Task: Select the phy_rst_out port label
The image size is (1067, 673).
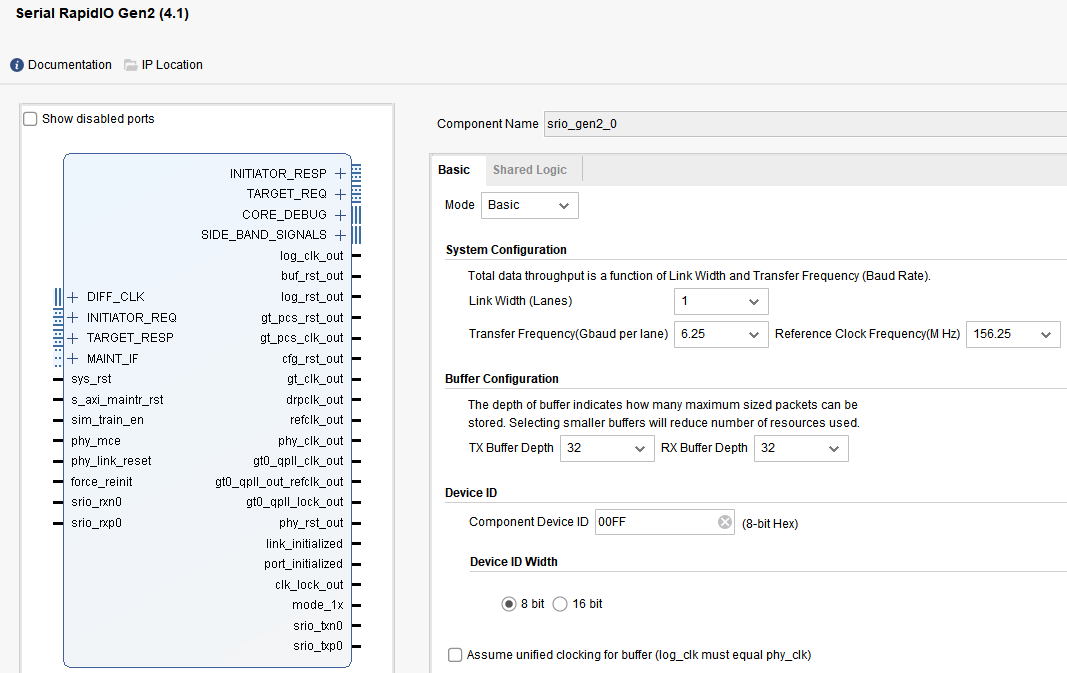Action: tap(311, 523)
